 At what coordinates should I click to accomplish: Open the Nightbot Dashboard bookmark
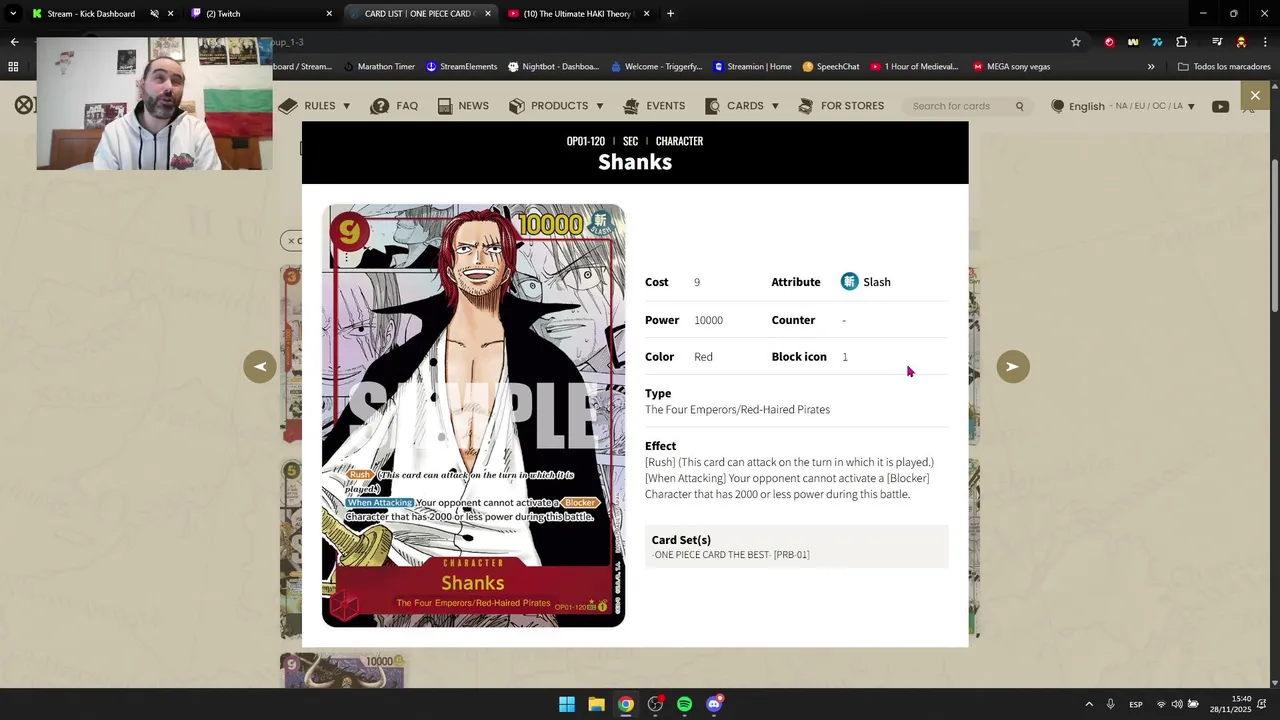(553, 67)
